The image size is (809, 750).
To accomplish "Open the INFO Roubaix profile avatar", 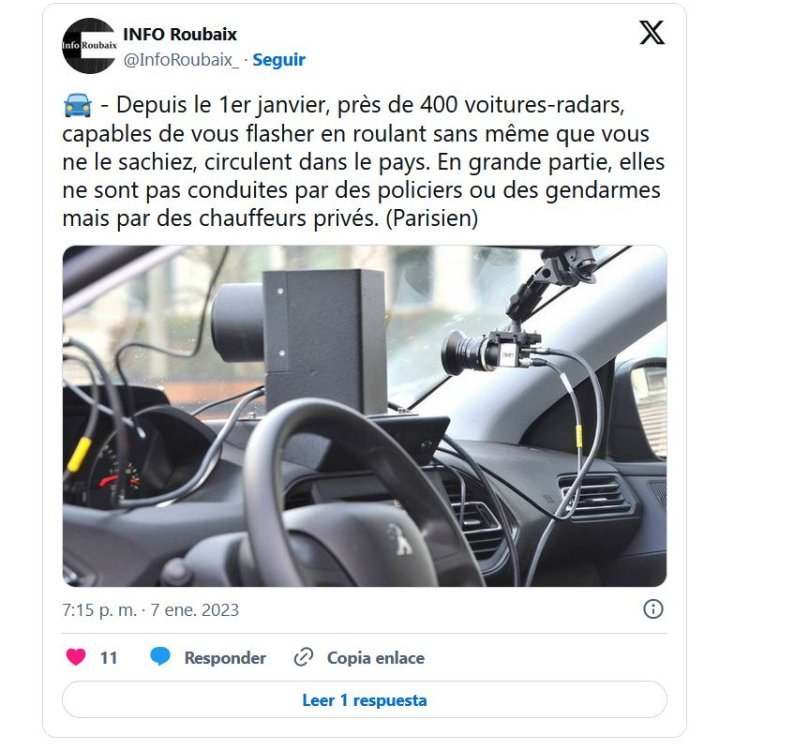I will pyautogui.click(x=89, y=46).
